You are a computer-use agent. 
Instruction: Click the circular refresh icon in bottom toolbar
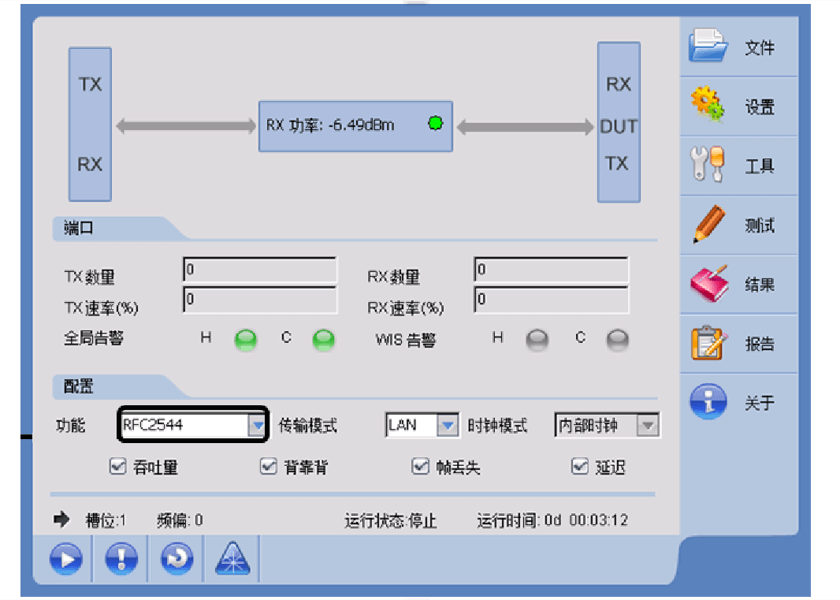(x=176, y=559)
